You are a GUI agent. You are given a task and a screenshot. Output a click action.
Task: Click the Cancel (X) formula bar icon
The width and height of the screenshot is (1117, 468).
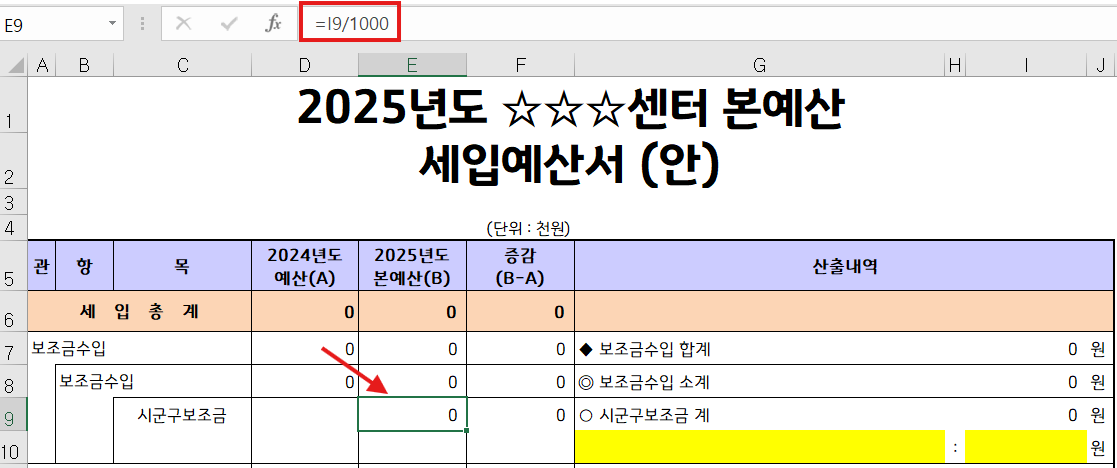click(184, 24)
